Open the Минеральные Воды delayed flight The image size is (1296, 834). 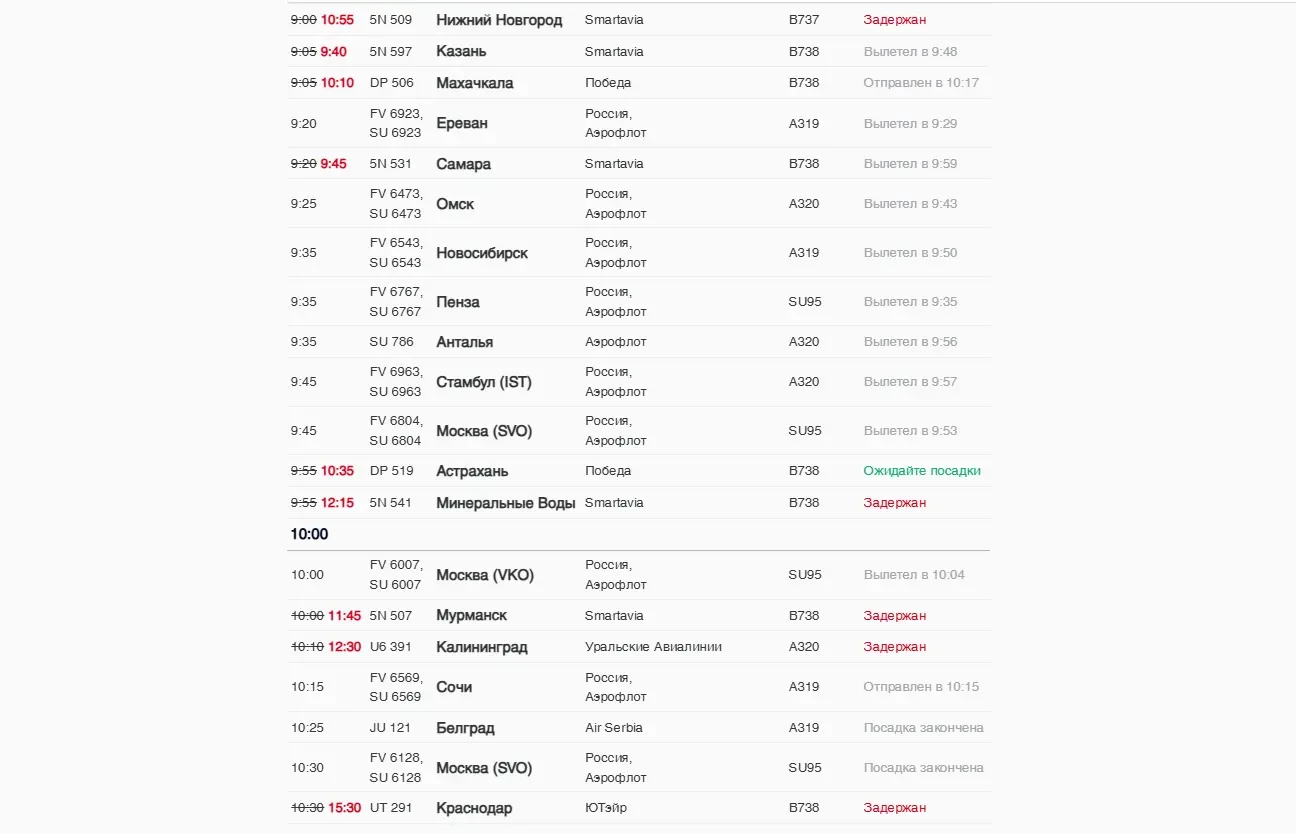[x=639, y=503]
